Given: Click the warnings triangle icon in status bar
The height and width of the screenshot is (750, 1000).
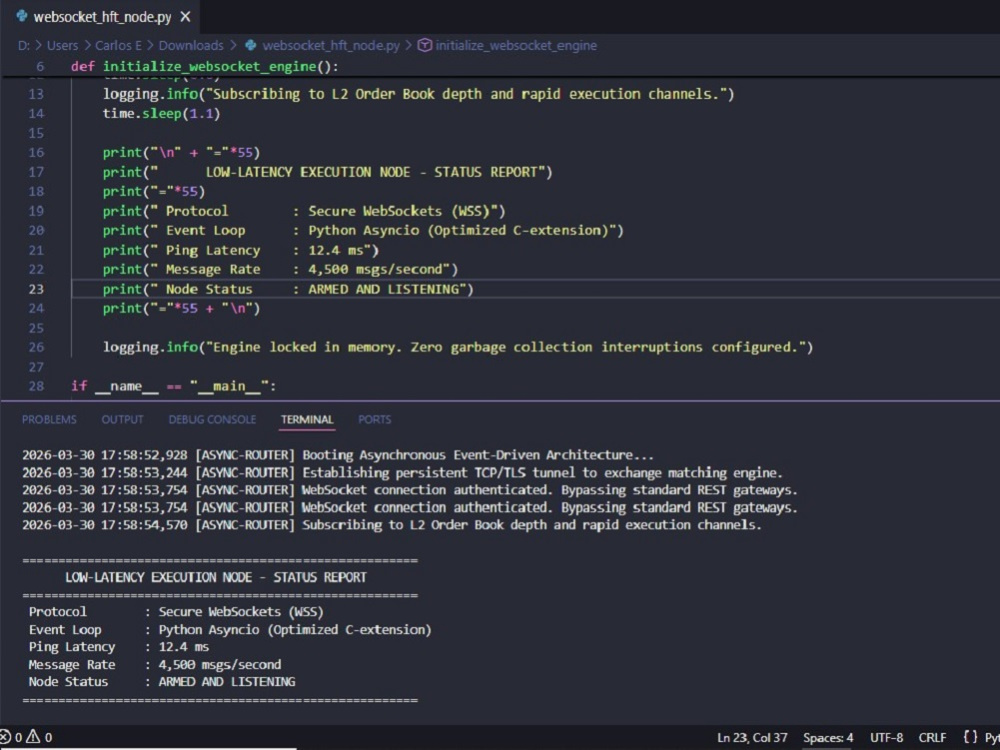Looking at the screenshot, I should click(33, 738).
